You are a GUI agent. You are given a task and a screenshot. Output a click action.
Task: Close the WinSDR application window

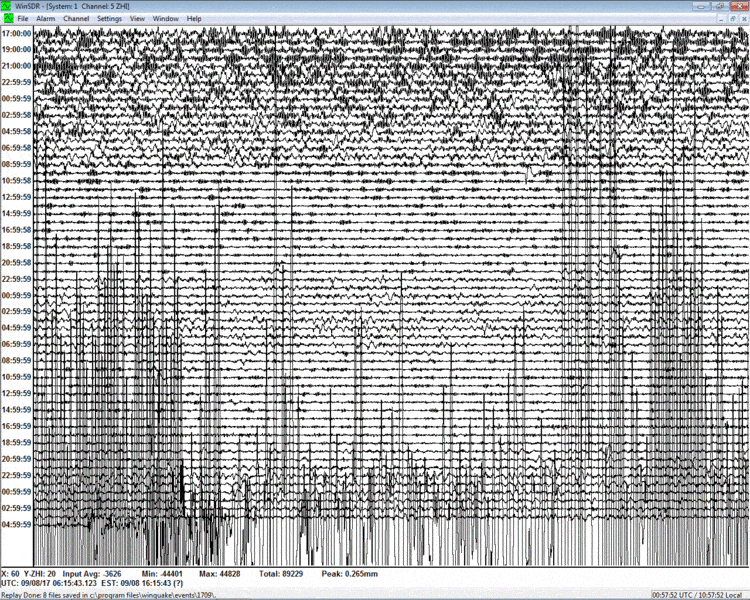click(x=742, y=6)
